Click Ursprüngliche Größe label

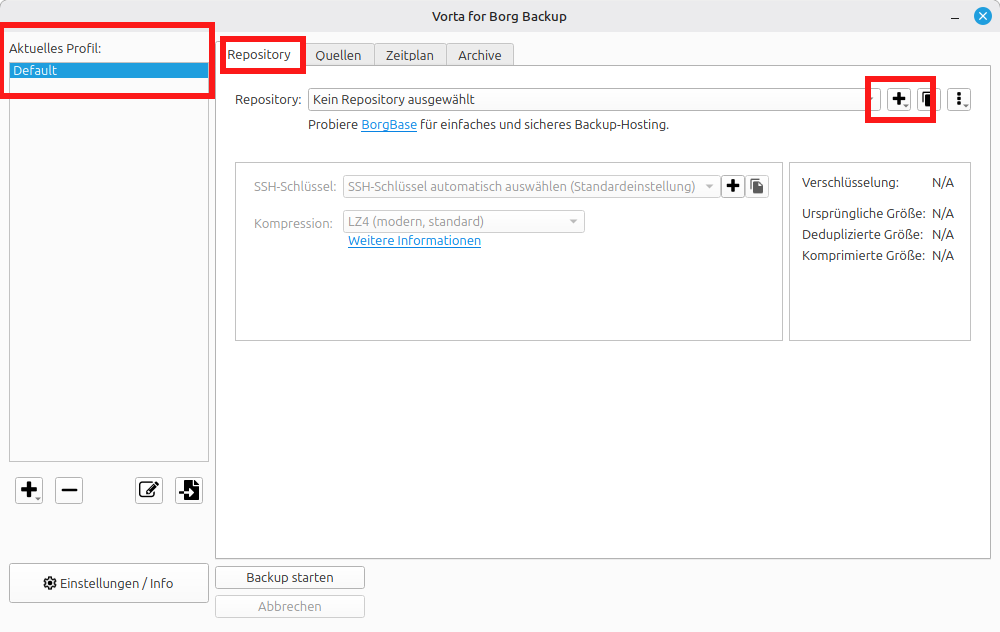864,214
